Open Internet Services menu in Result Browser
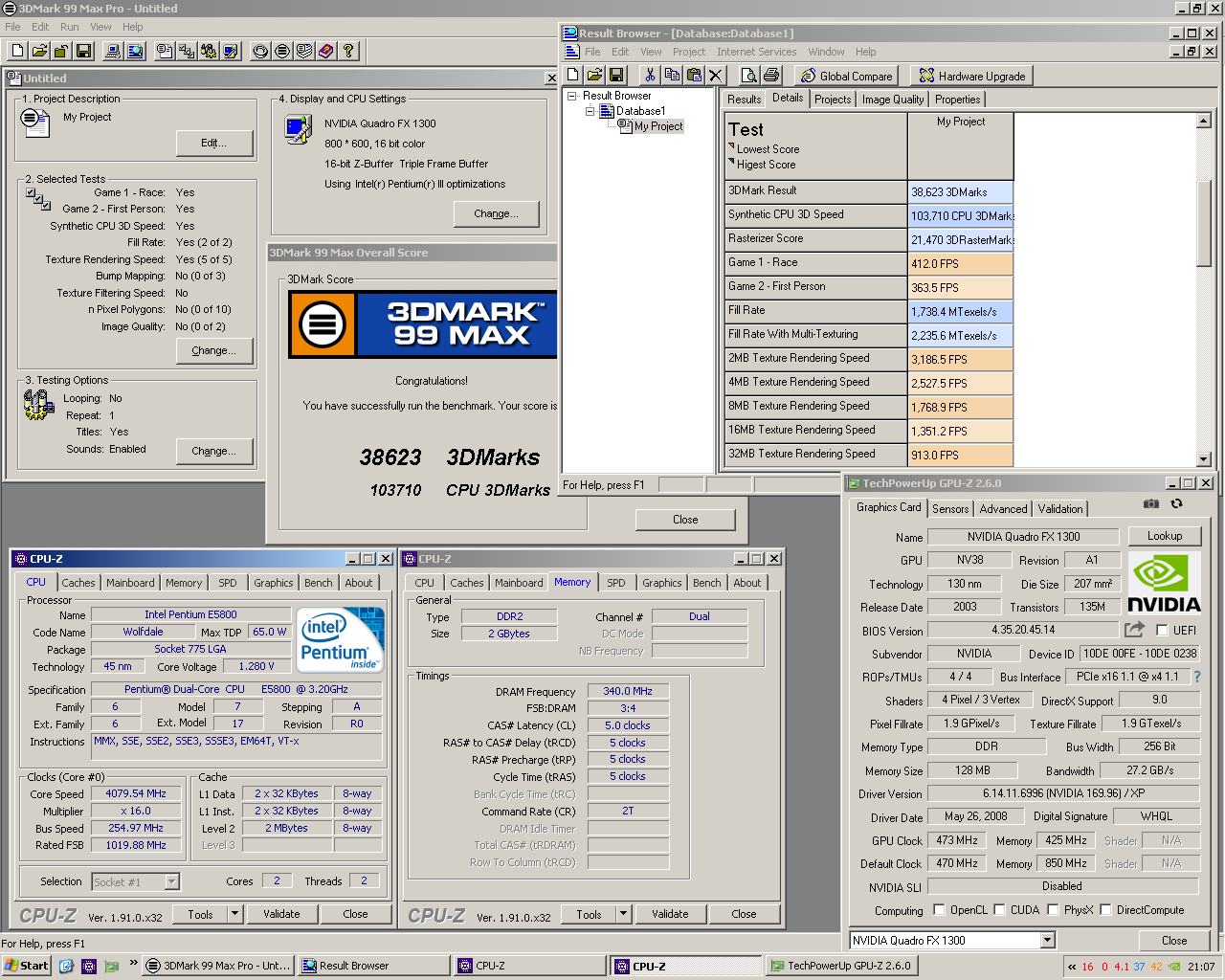Image resolution: width=1225 pixels, height=980 pixels. click(756, 52)
